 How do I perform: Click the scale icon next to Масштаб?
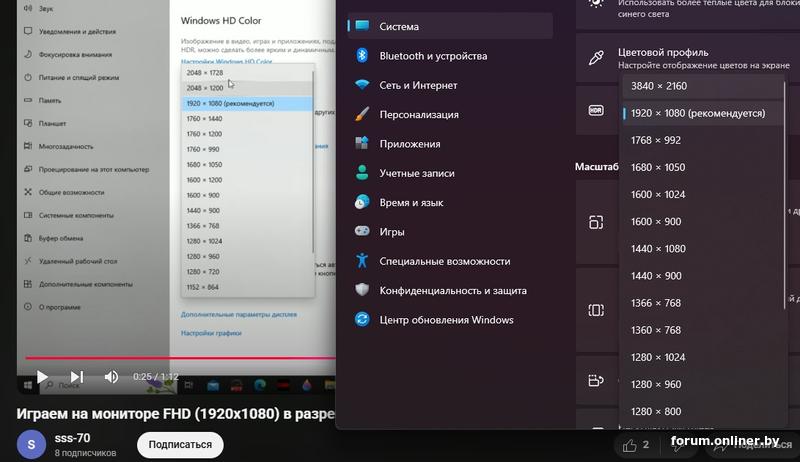(x=596, y=222)
